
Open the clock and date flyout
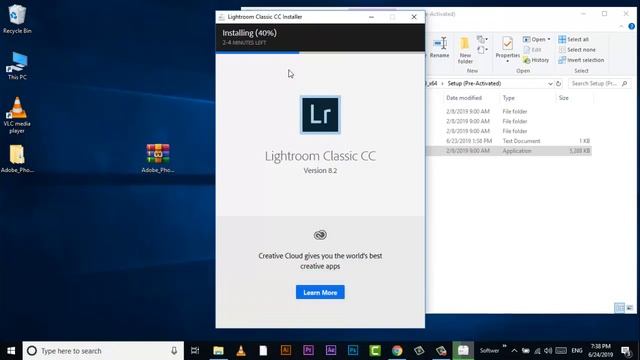pyautogui.click(x=601, y=351)
